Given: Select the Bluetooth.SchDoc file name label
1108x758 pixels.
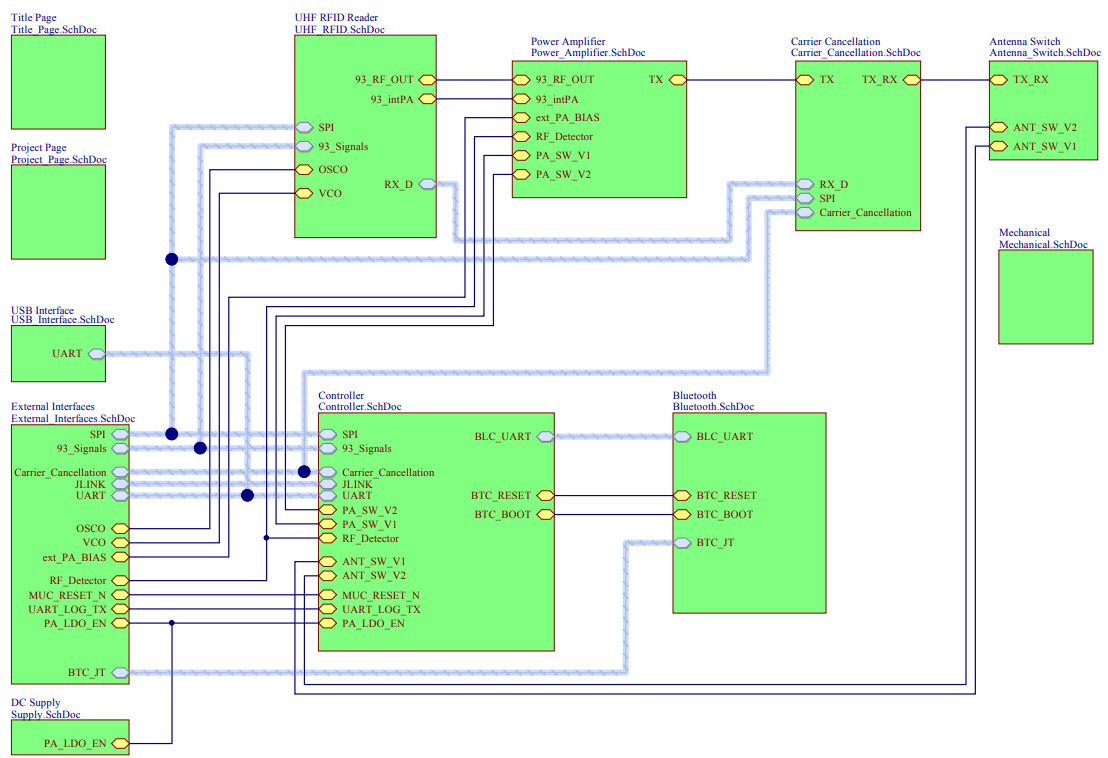Looking at the screenshot, I should 713,407.
